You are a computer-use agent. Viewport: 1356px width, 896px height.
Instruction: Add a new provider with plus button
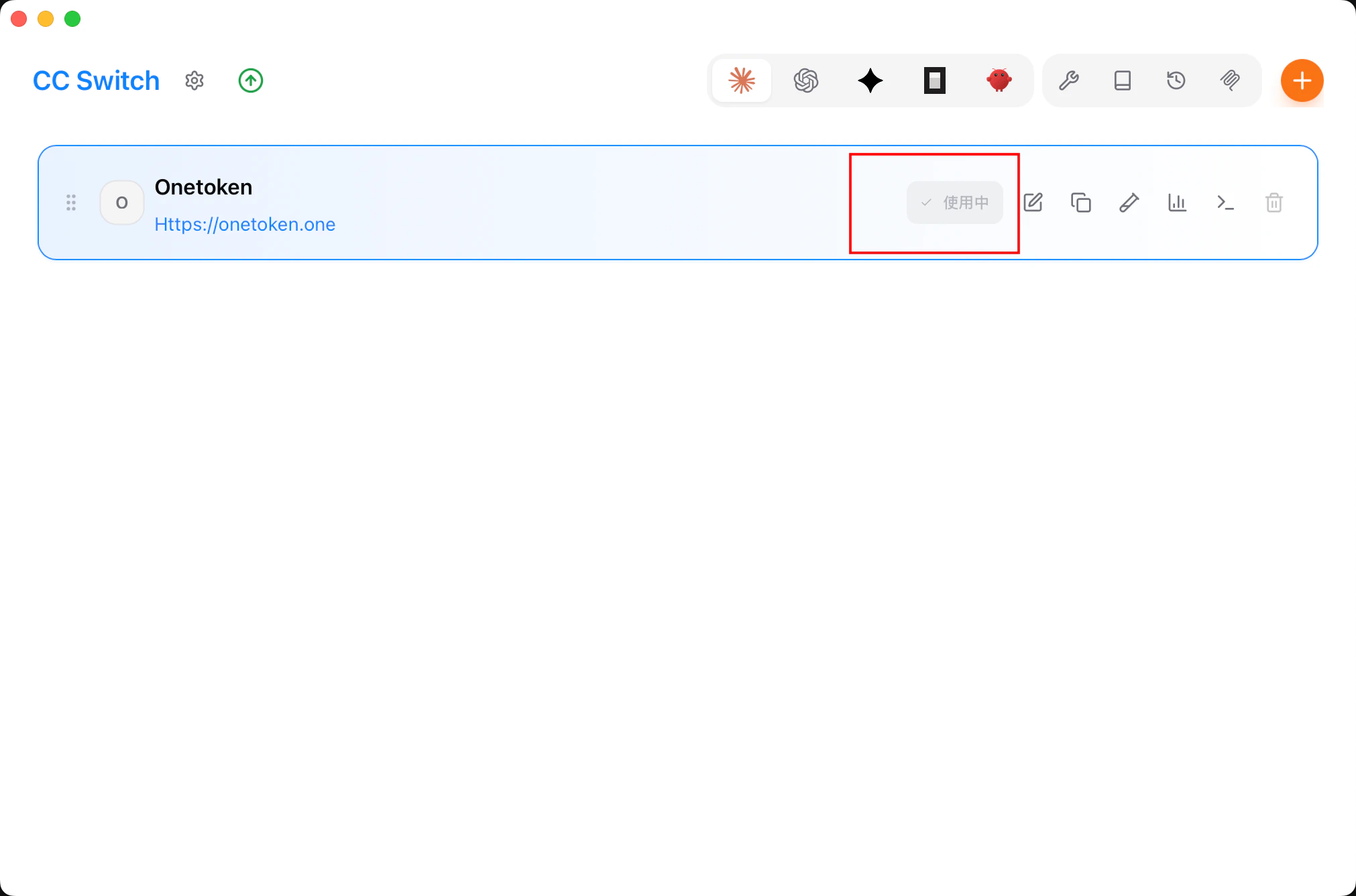[1302, 80]
